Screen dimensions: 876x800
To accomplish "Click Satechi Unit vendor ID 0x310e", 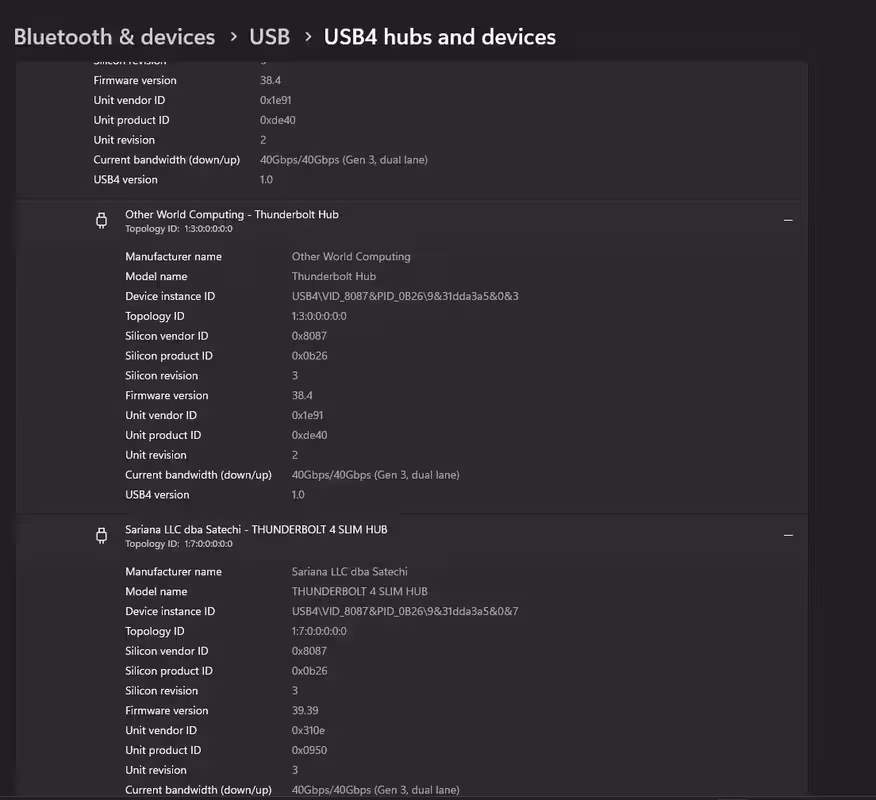I will click(x=308, y=730).
